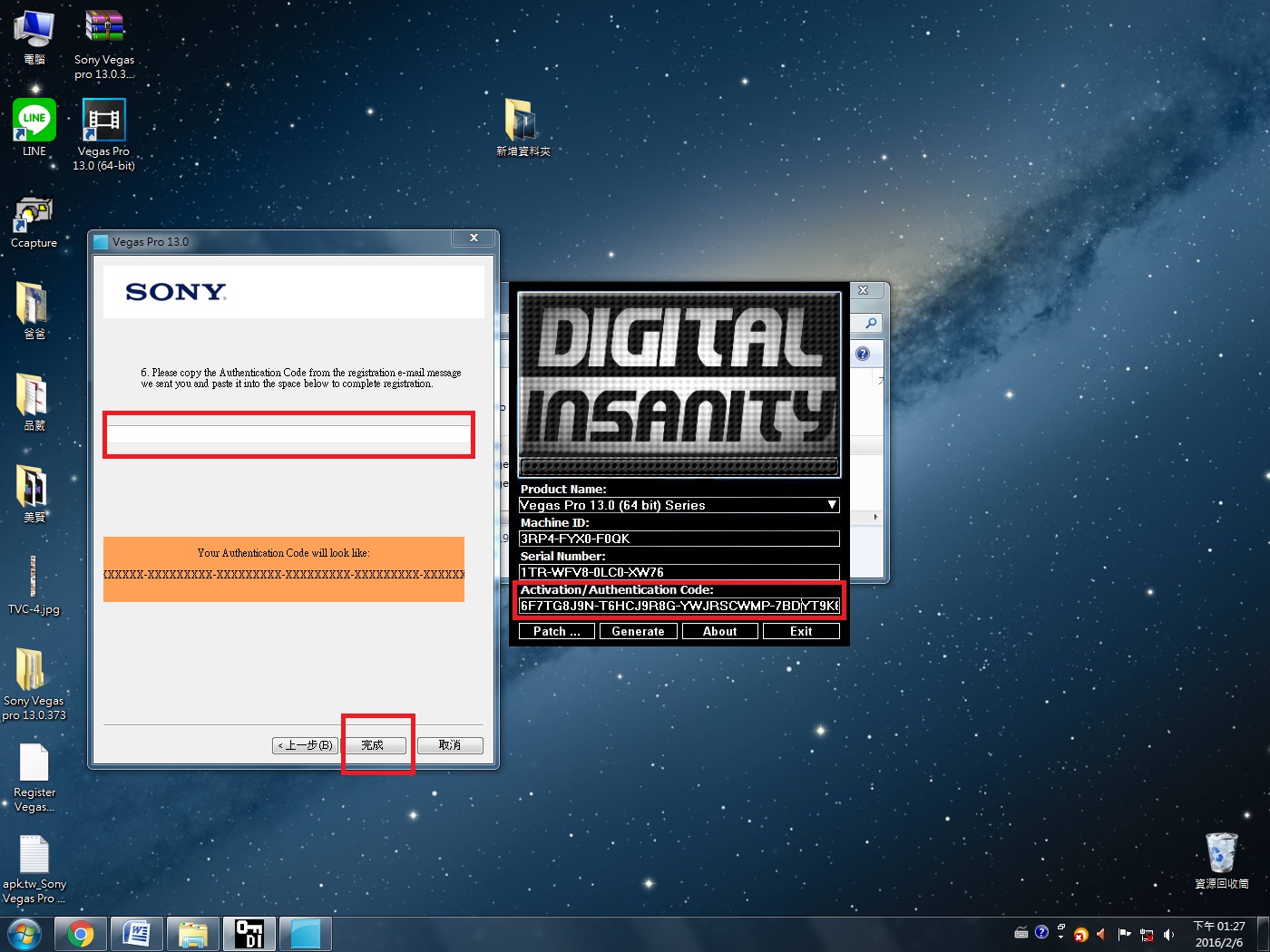The height and width of the screenshot is (952, 1270).
Task: Click the Exit button
Action: pos(801,631)
